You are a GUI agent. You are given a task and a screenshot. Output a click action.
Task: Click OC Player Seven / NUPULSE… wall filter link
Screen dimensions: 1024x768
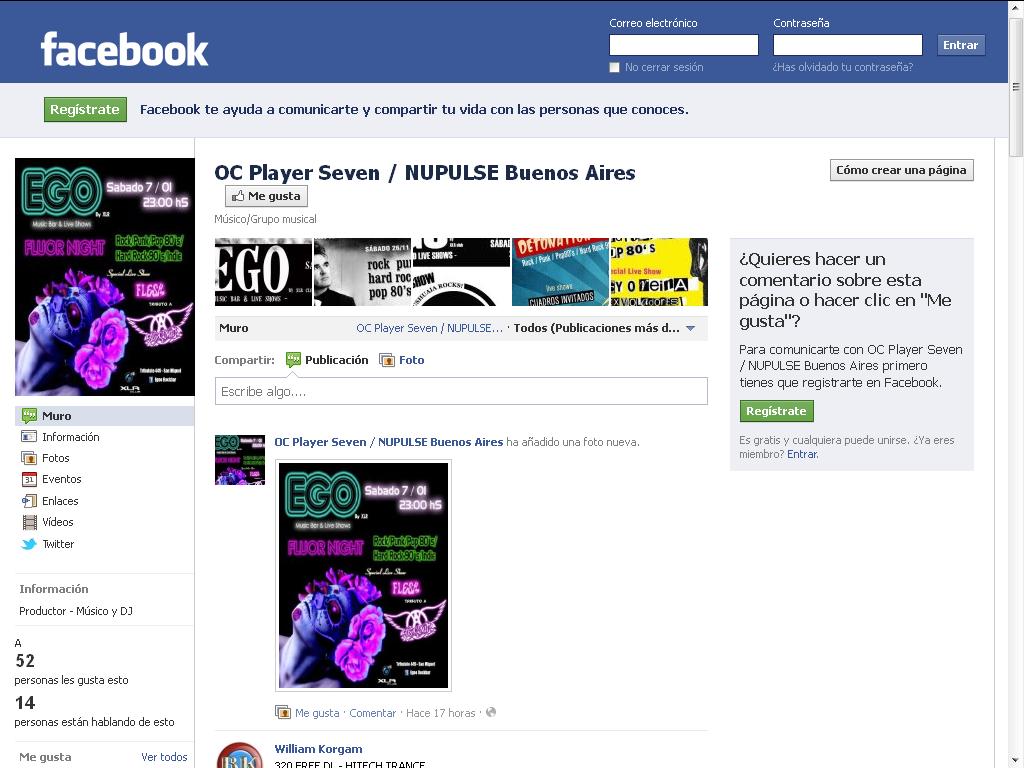(429, 328)
